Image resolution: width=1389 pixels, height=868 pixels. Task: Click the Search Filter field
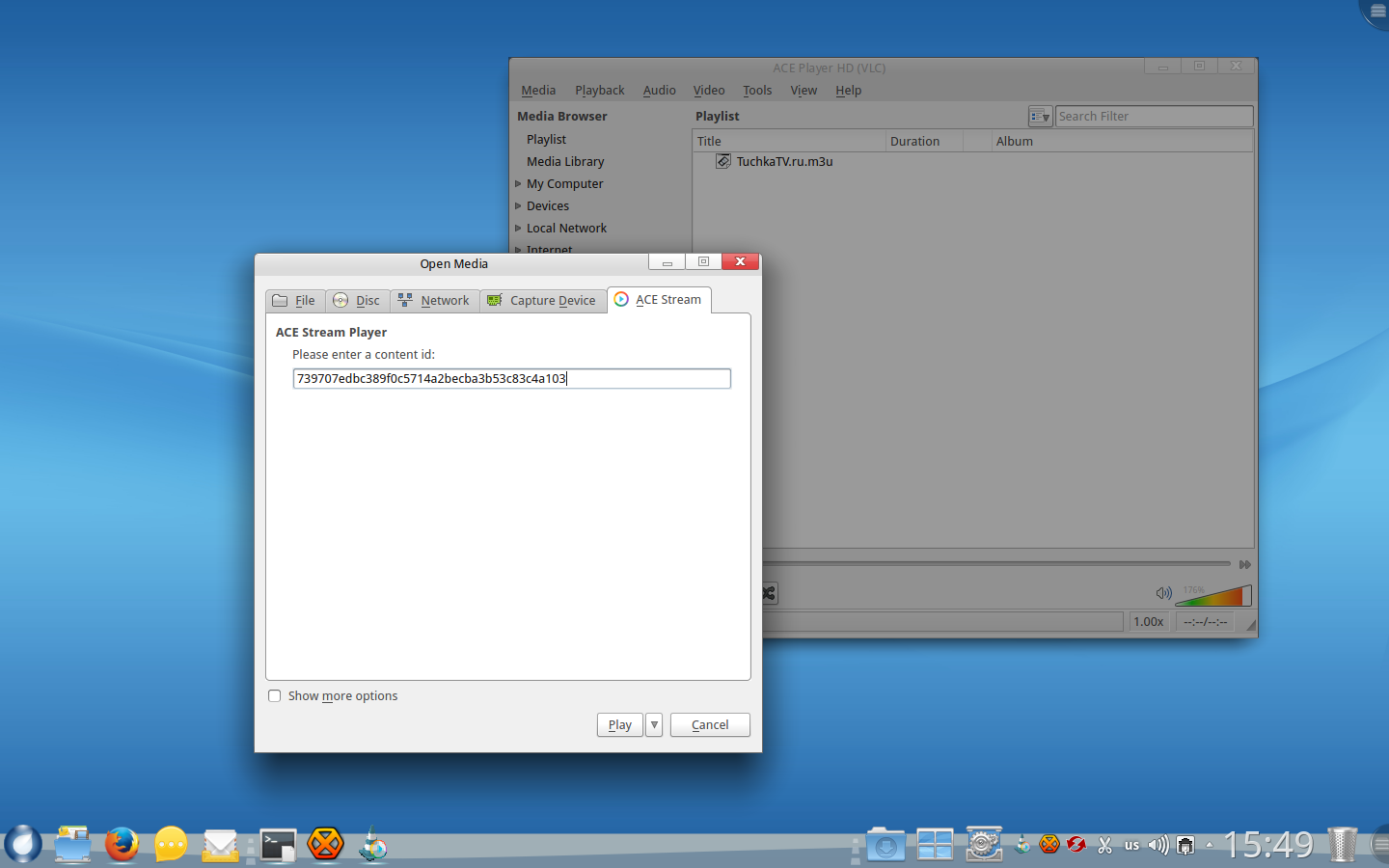(1154, 117)
